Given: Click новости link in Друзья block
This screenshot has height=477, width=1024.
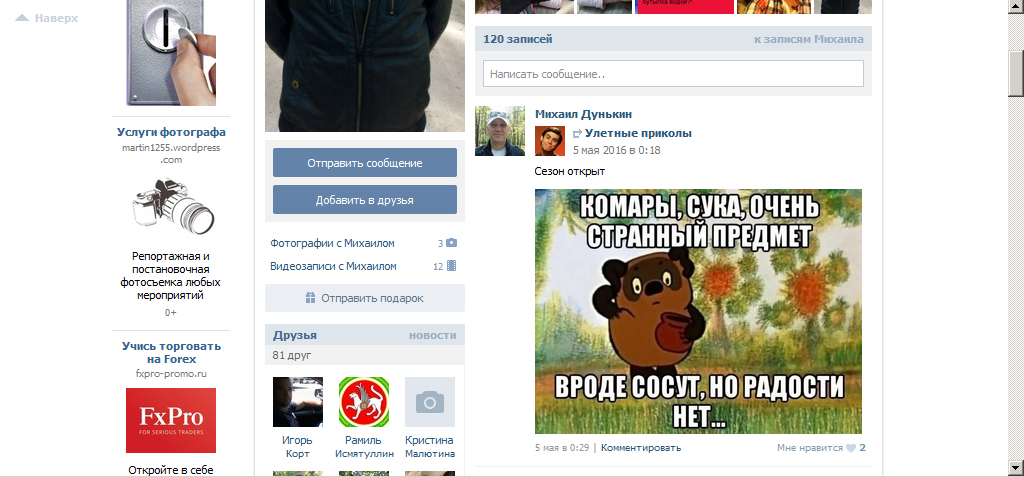Looking at the screenshot, I should (432, 335).
